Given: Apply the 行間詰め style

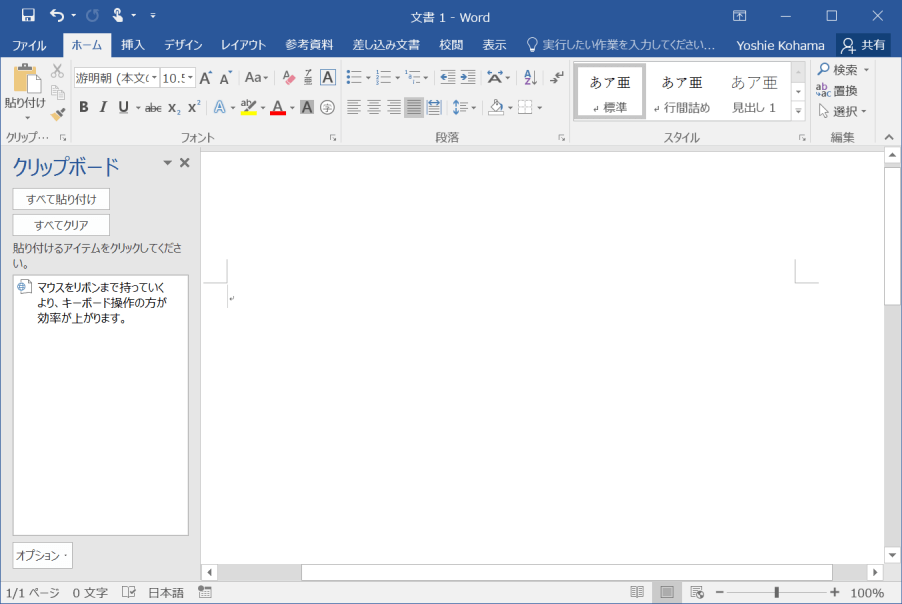Looking at the screenshot, I should (x=682, y=93).
